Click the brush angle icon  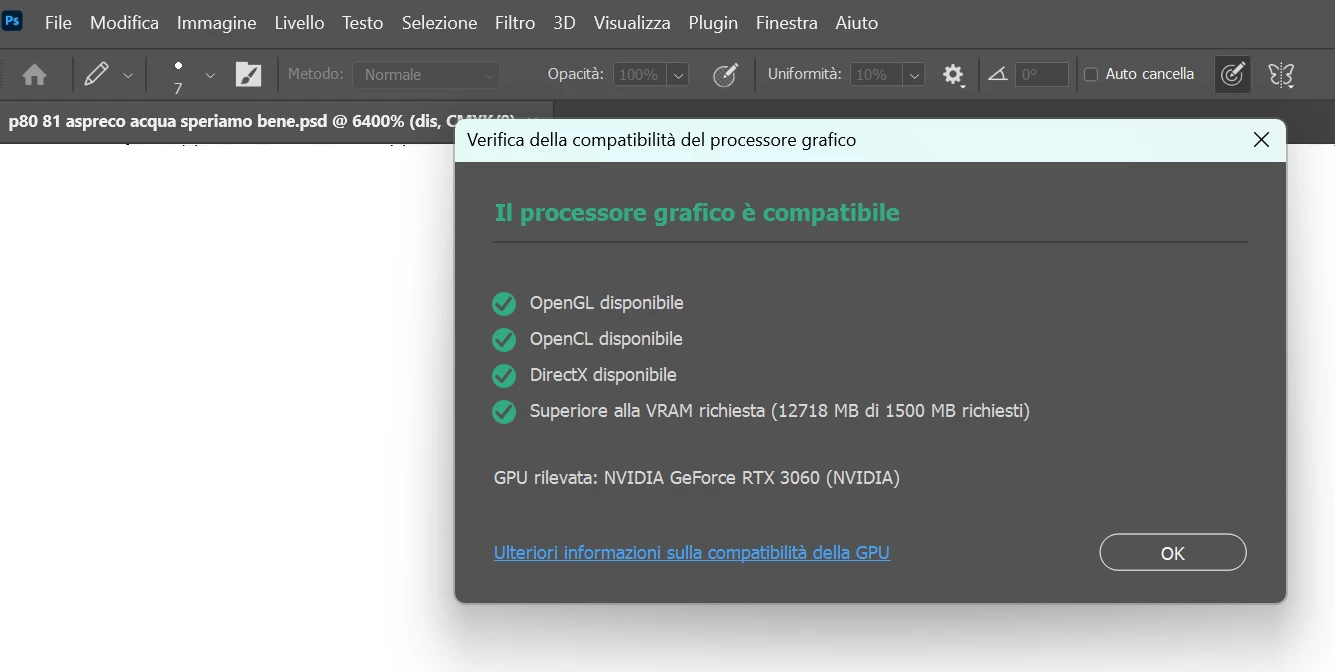pyautogui.click(x=997, y=75)
